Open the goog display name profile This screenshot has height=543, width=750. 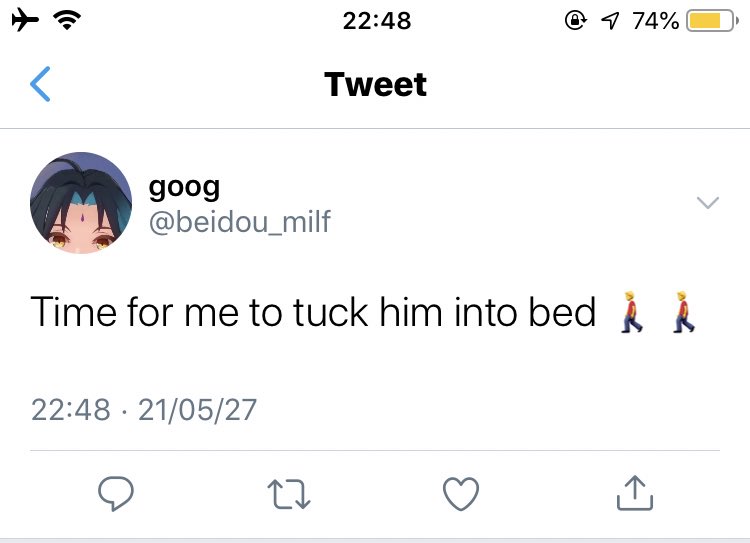click(184, 187)
